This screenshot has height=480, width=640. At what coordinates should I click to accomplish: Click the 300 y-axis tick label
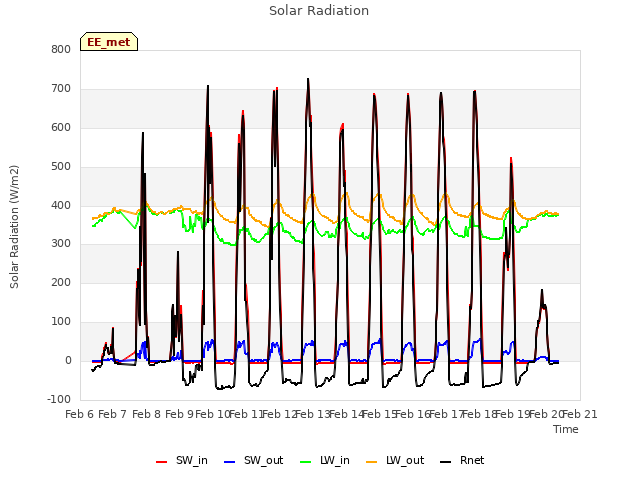(x=61, y=244)
